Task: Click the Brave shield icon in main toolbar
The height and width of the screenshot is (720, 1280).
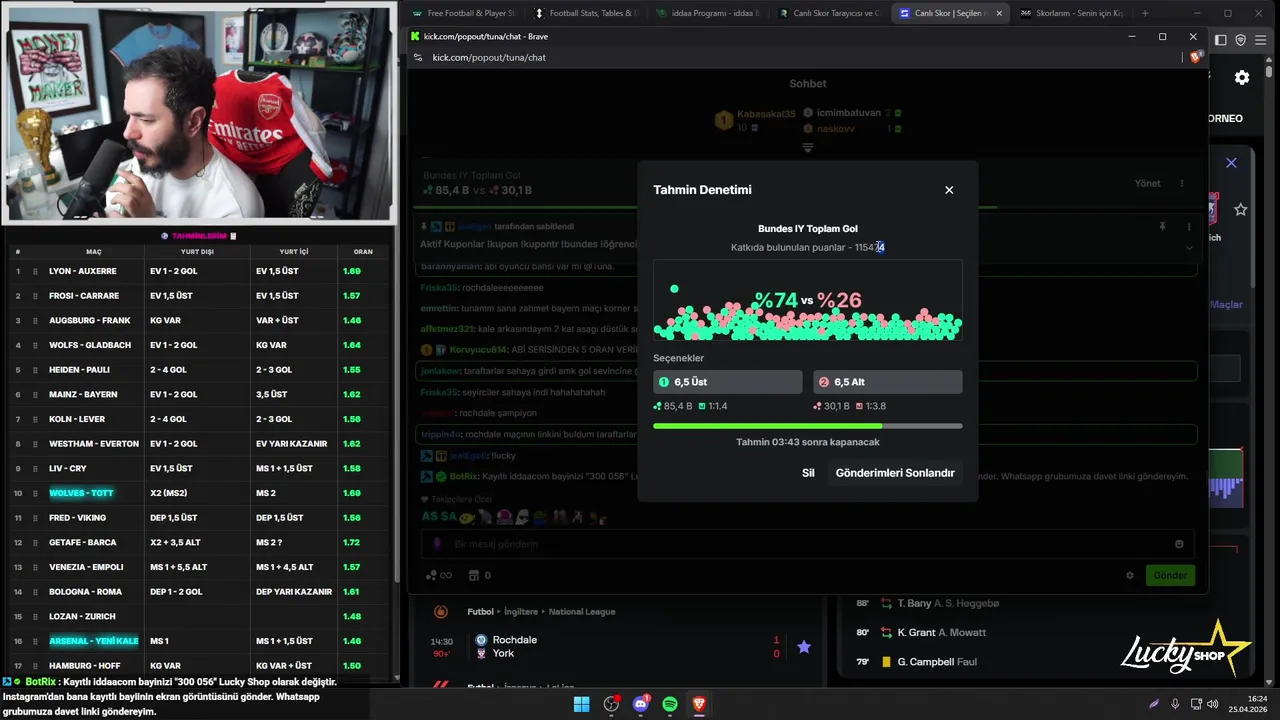Action: click(1241, 40)
